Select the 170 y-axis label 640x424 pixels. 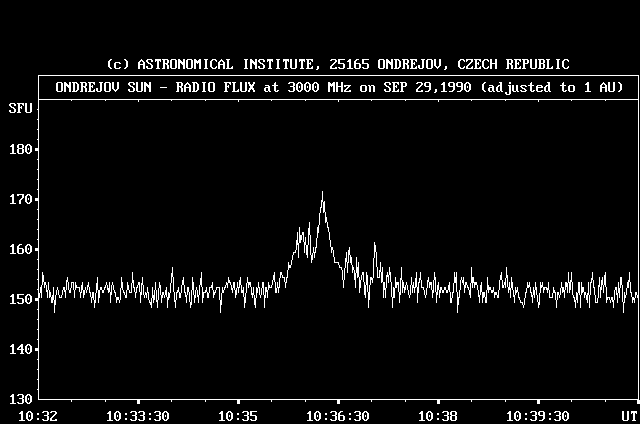19,199
